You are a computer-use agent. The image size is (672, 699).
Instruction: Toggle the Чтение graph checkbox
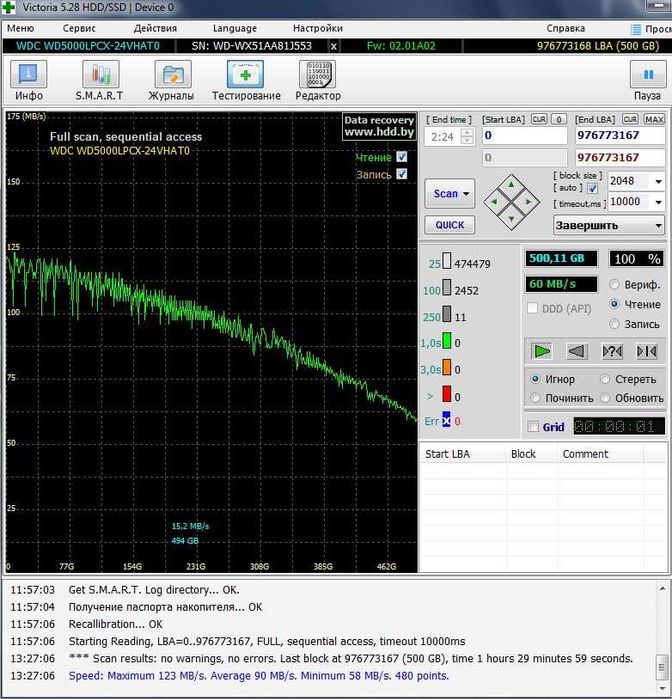click(402, 157)
